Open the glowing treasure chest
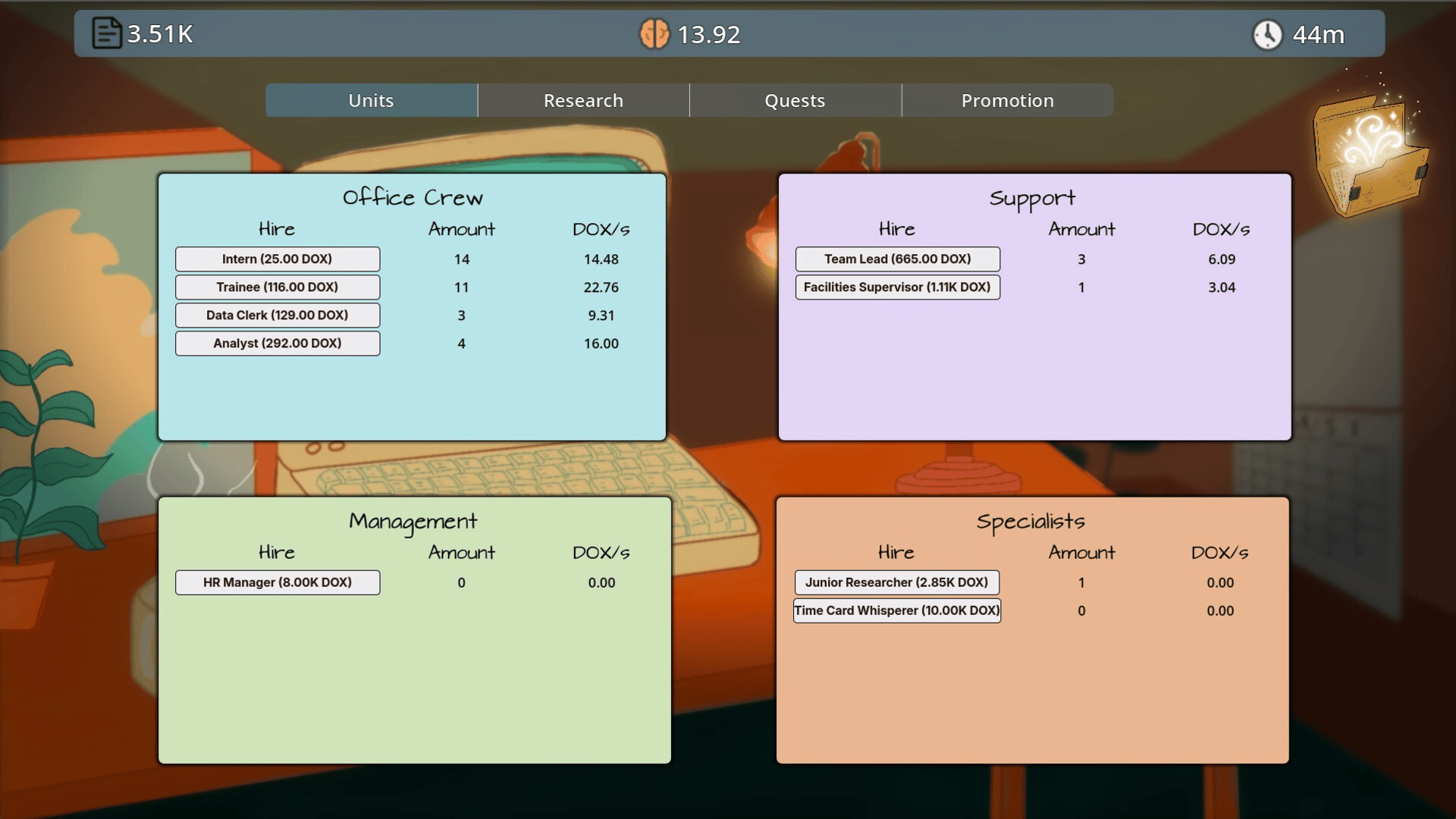 (1370, 155)
